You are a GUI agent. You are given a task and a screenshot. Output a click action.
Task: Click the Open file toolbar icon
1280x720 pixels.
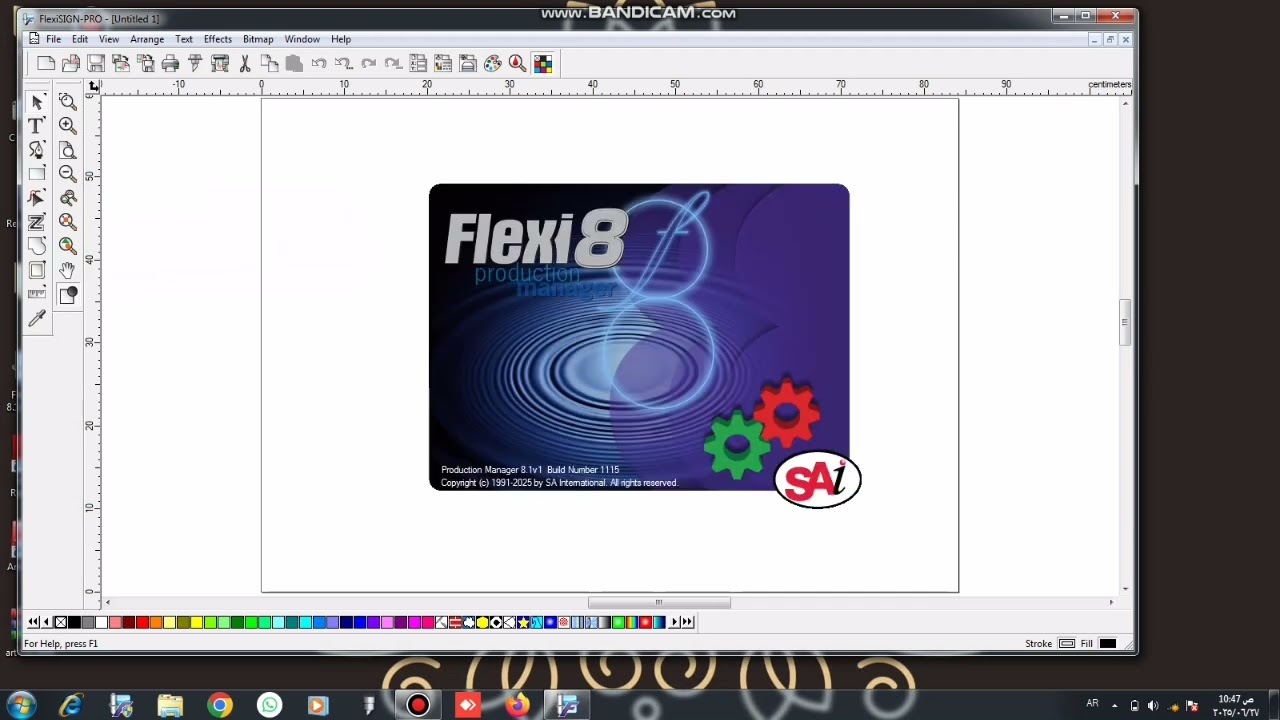pyautogui.click(x=71, y=64)
